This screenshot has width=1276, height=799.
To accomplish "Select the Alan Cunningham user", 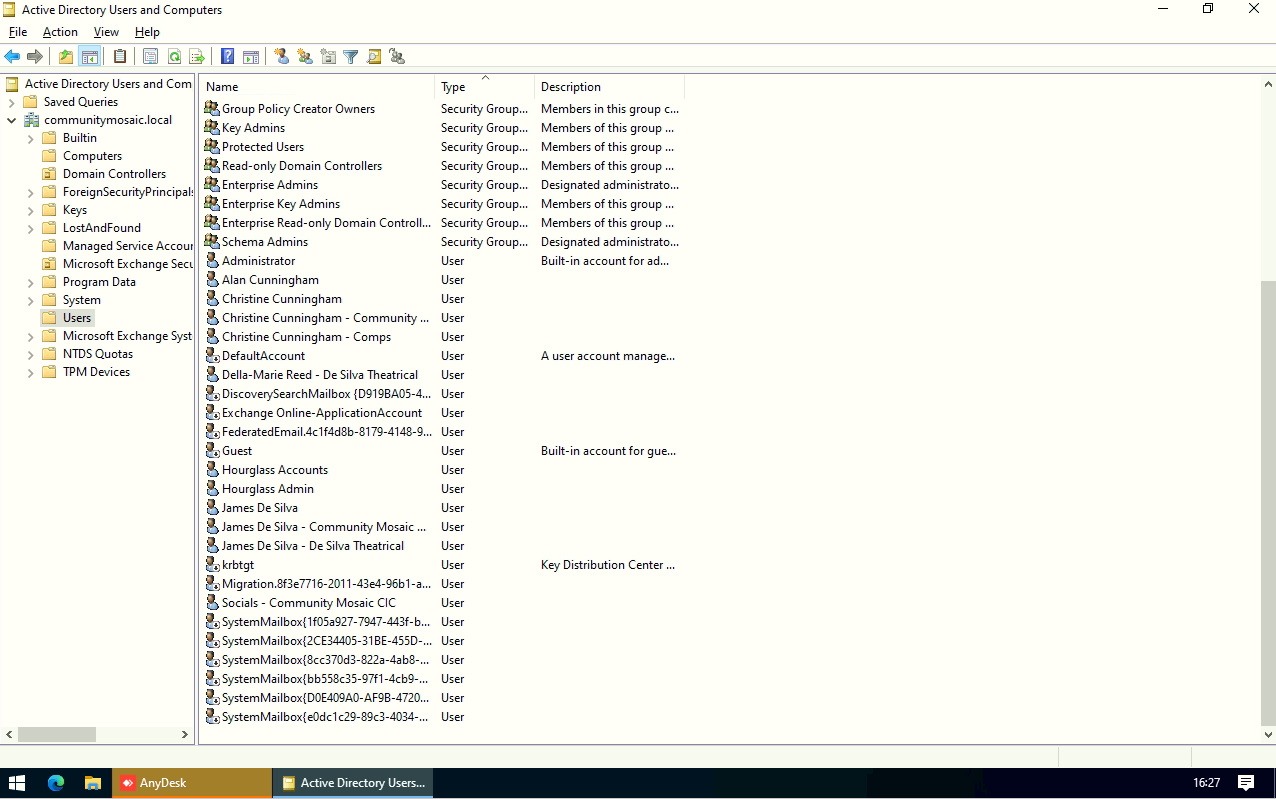I will [x=270, y=280].
